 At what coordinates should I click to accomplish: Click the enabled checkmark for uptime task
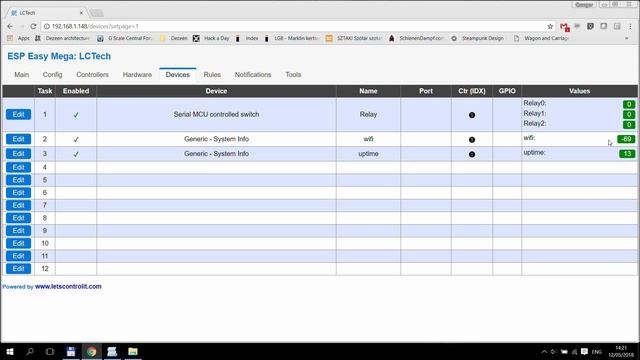76,154
